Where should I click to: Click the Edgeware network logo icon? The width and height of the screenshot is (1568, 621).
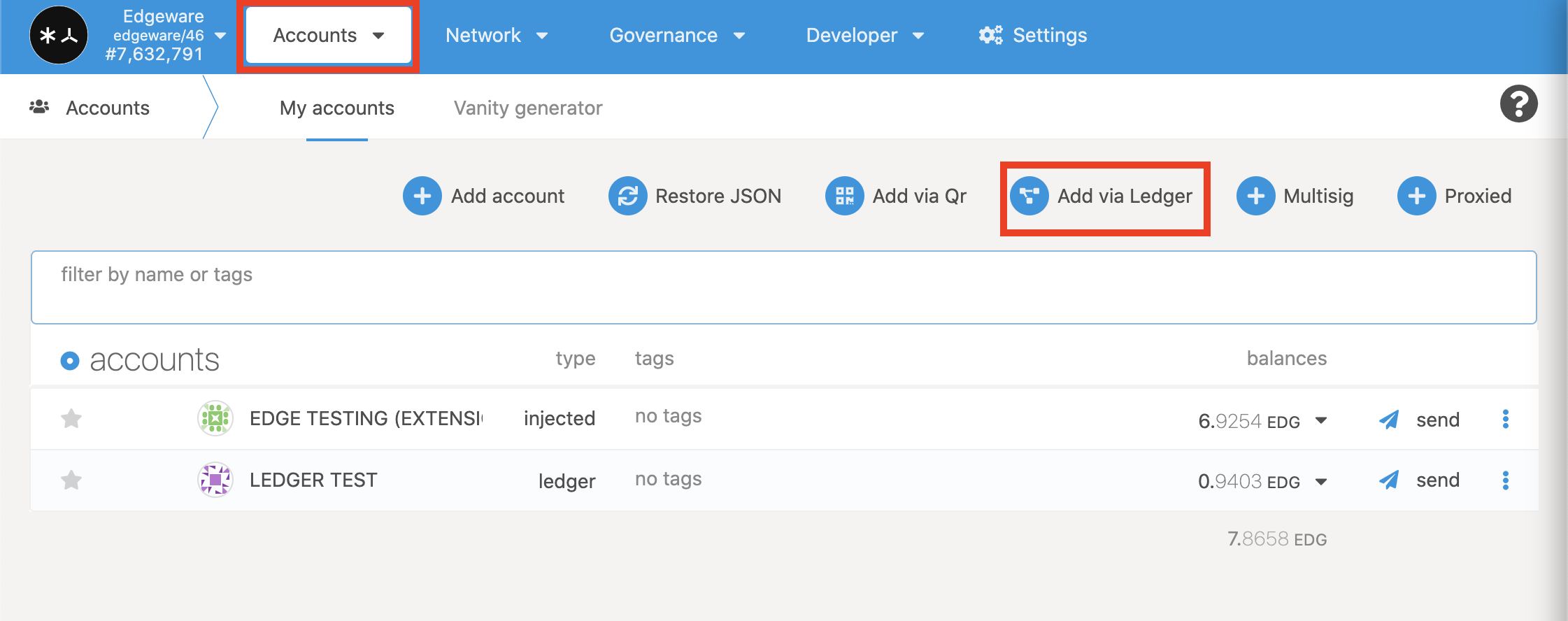[x=59, y=36]
